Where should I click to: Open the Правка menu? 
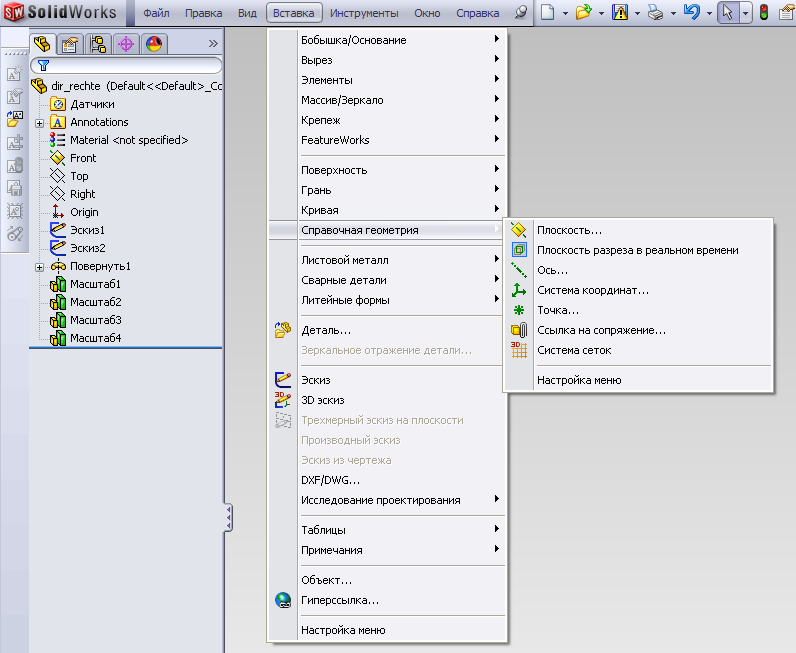tap(203, 13)
